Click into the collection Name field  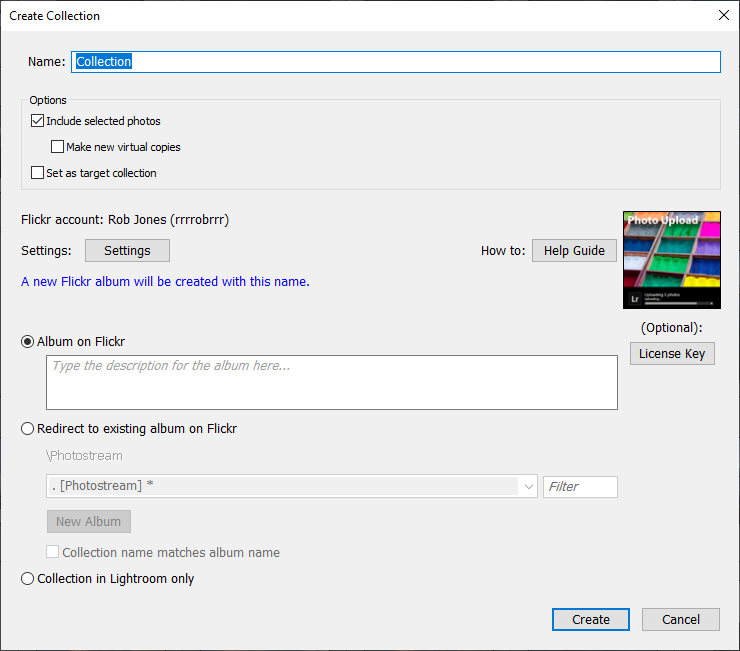tap(395, 62)
